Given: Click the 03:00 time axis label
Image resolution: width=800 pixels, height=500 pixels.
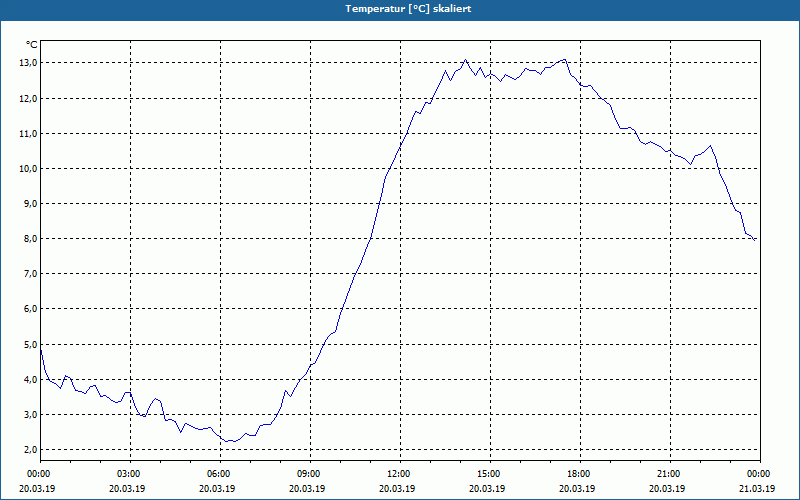Looking at the screenshot, I should [130, 474].
